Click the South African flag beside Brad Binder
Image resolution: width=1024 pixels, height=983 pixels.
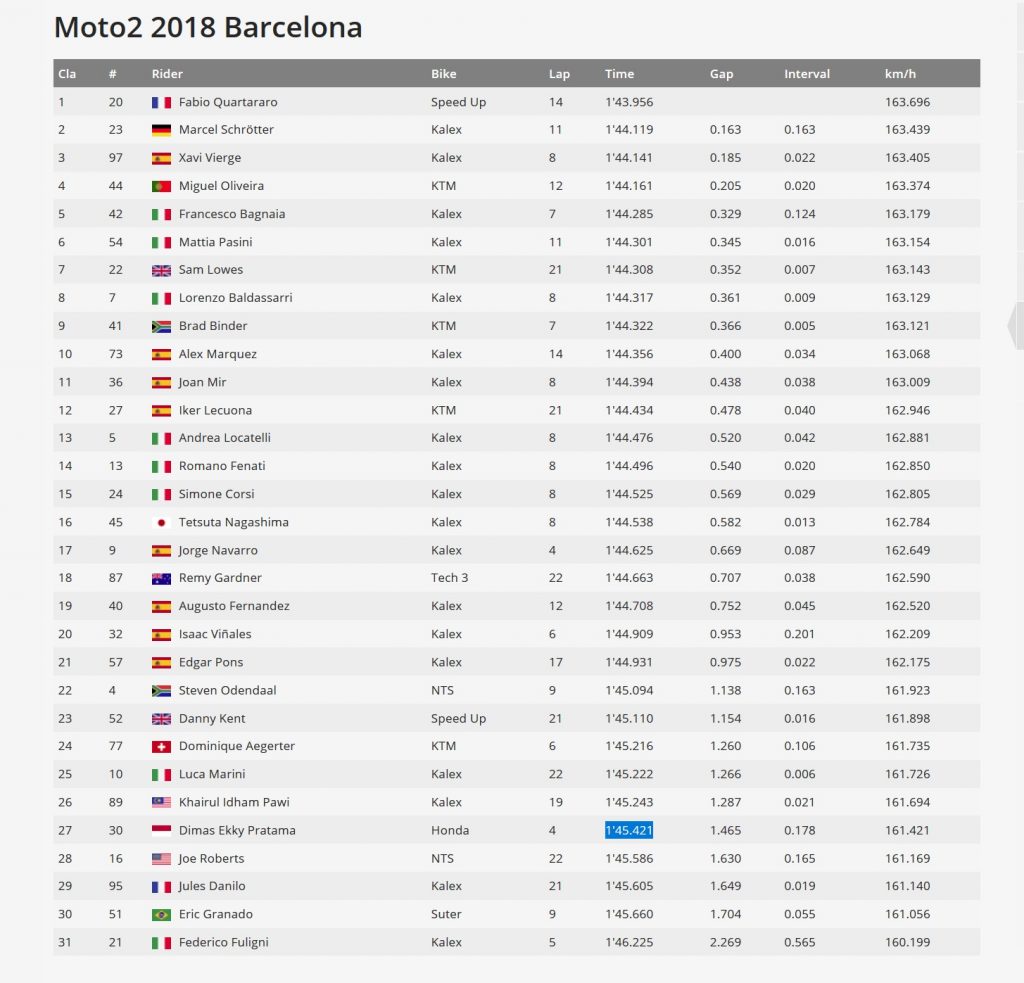tap(161, 326)
